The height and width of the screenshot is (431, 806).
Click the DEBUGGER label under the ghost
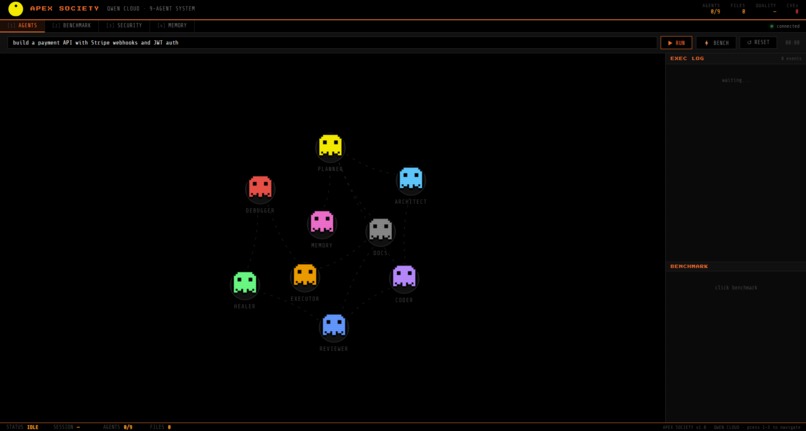(260, 211)
